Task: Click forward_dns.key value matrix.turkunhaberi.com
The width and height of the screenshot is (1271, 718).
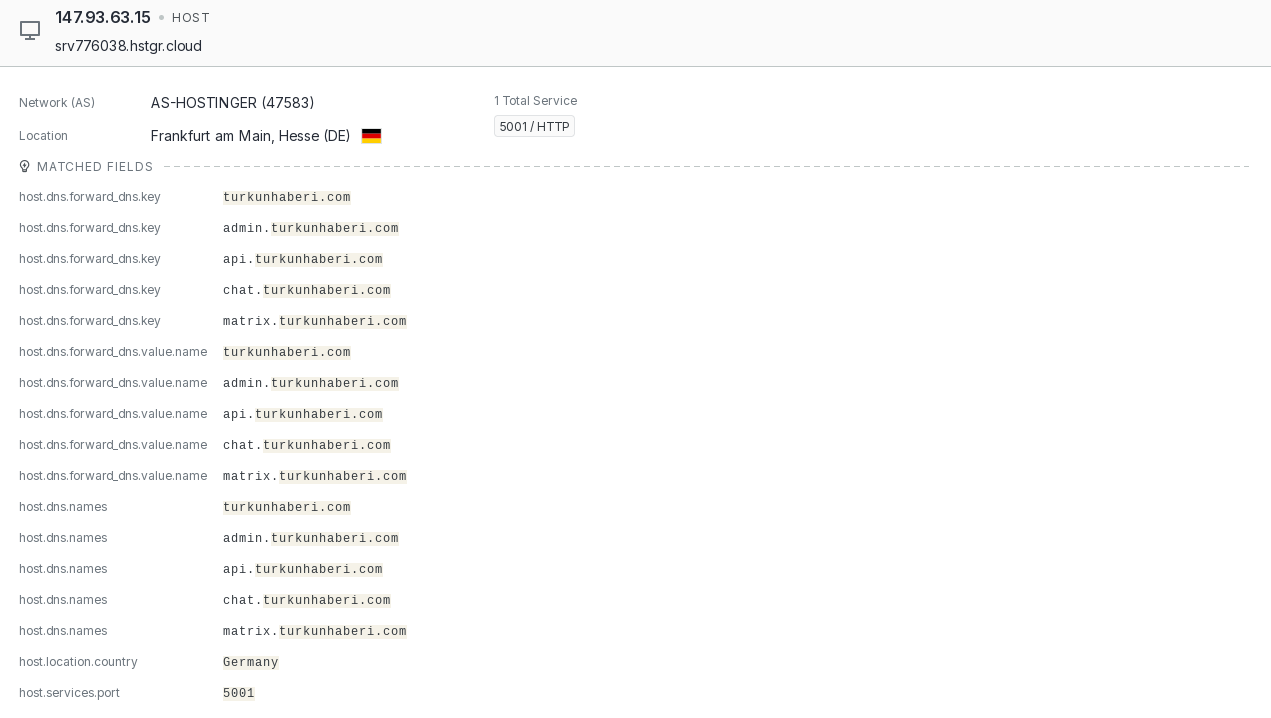Action: (x=314, y=322)
